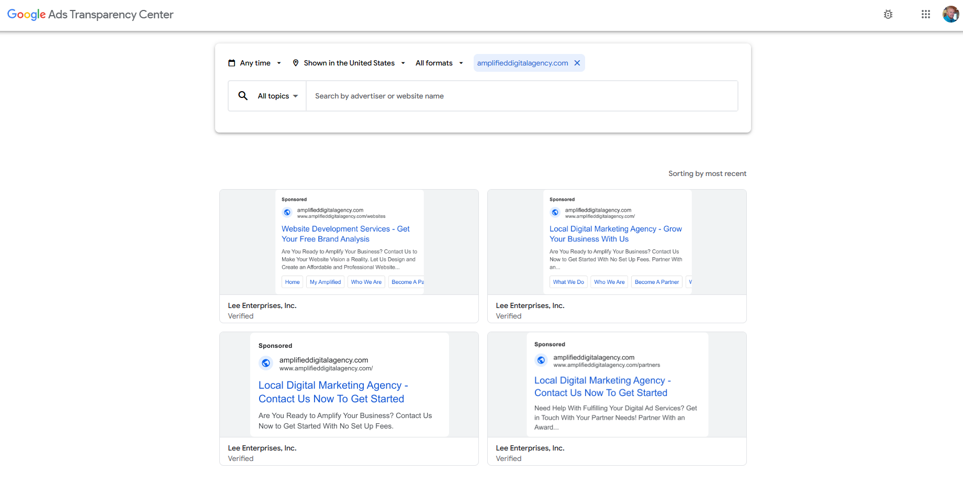963x494 pixels.
Task: Click the search magnifier icon
Action: coord(243,96)
